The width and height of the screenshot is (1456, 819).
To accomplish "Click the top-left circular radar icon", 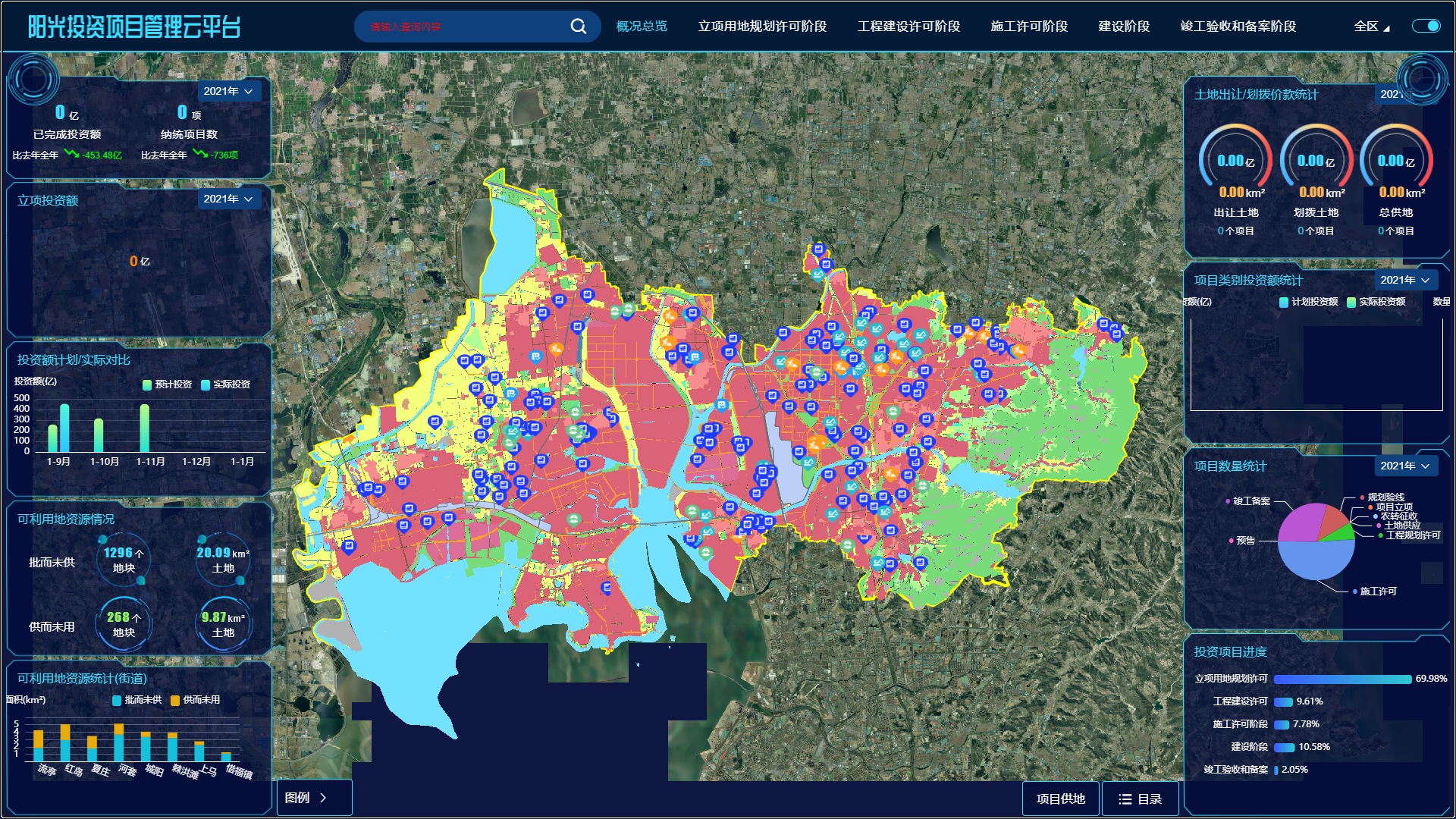I will pos(33,79).
